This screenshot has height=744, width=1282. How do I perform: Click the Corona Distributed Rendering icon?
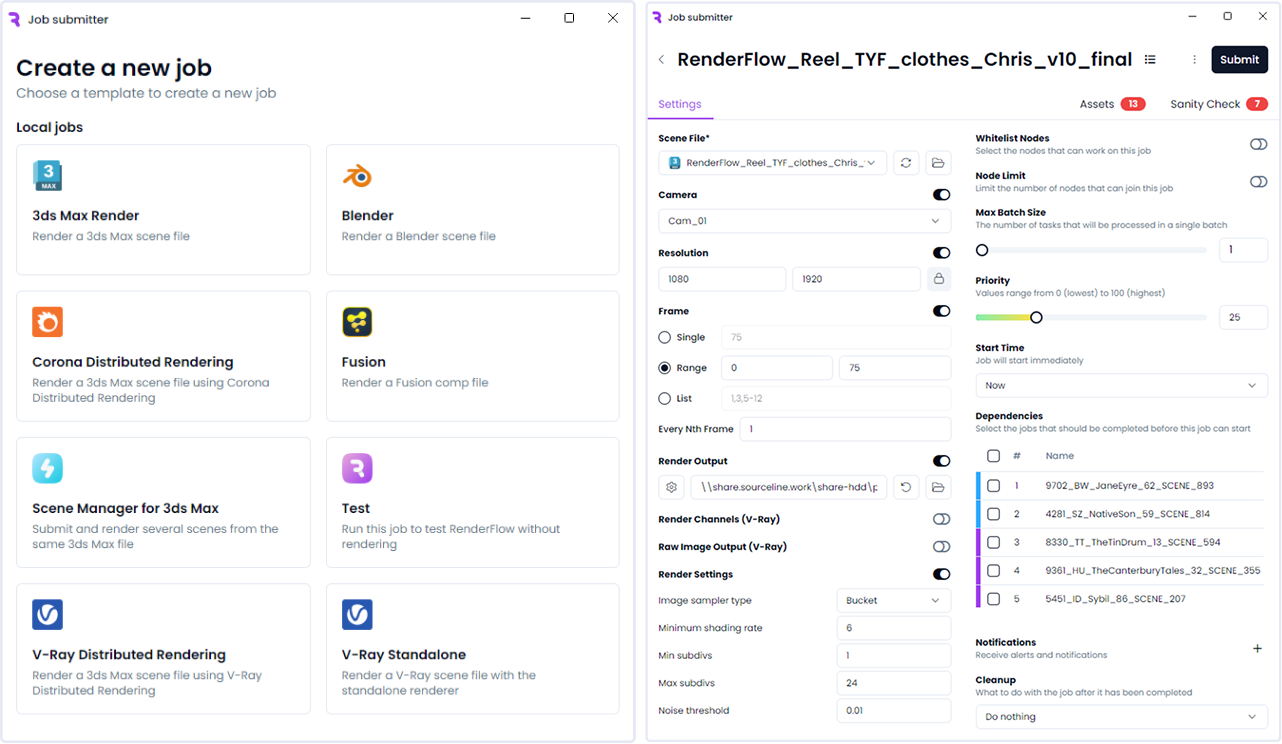(x=48, y=322)
